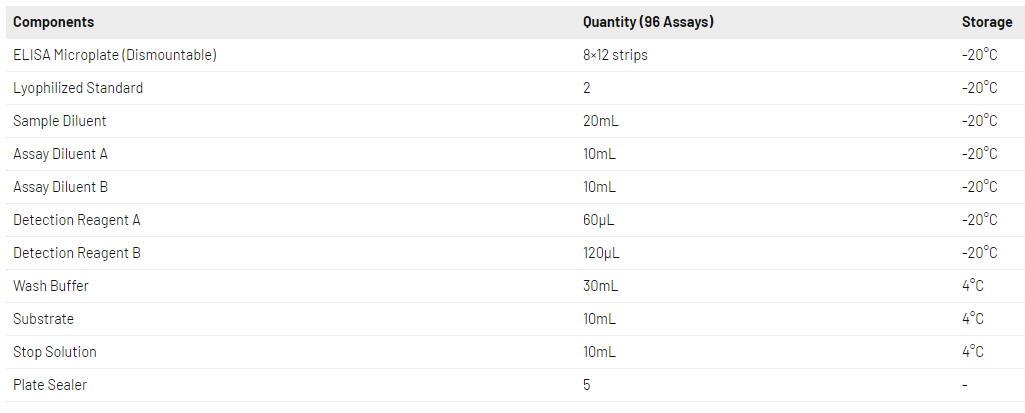Select the Stop Solution row
Image resolution: width=1025 pixels, height=413 pixels.
click(55, 352)
